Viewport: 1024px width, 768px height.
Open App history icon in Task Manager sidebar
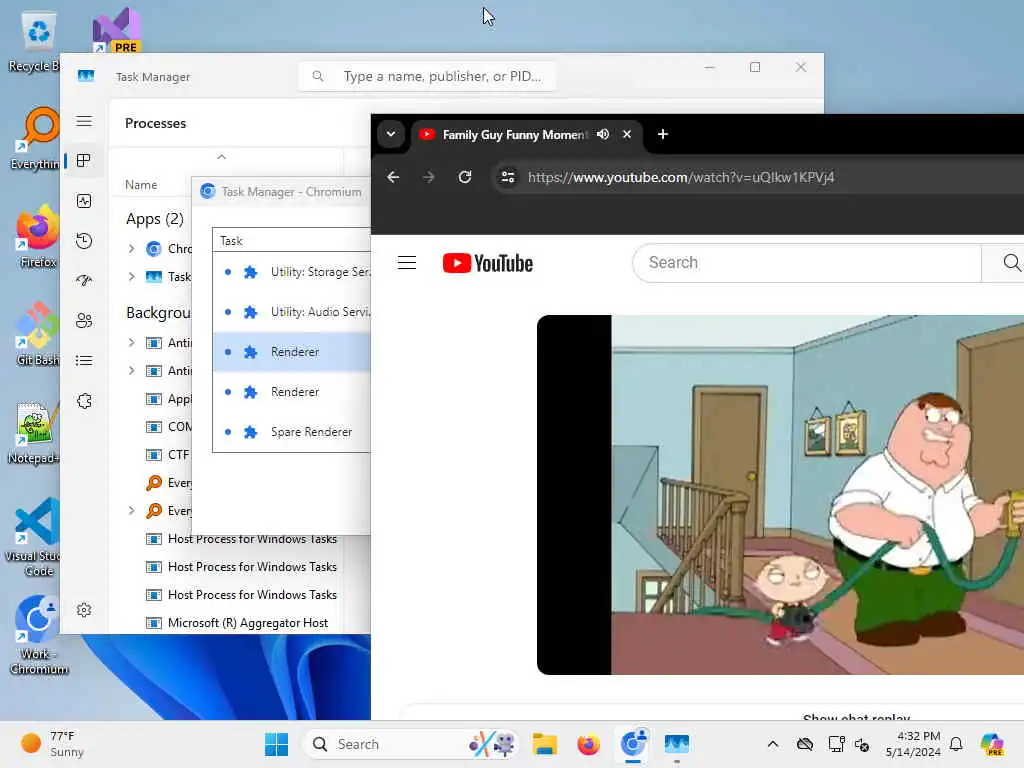(84, 241)
